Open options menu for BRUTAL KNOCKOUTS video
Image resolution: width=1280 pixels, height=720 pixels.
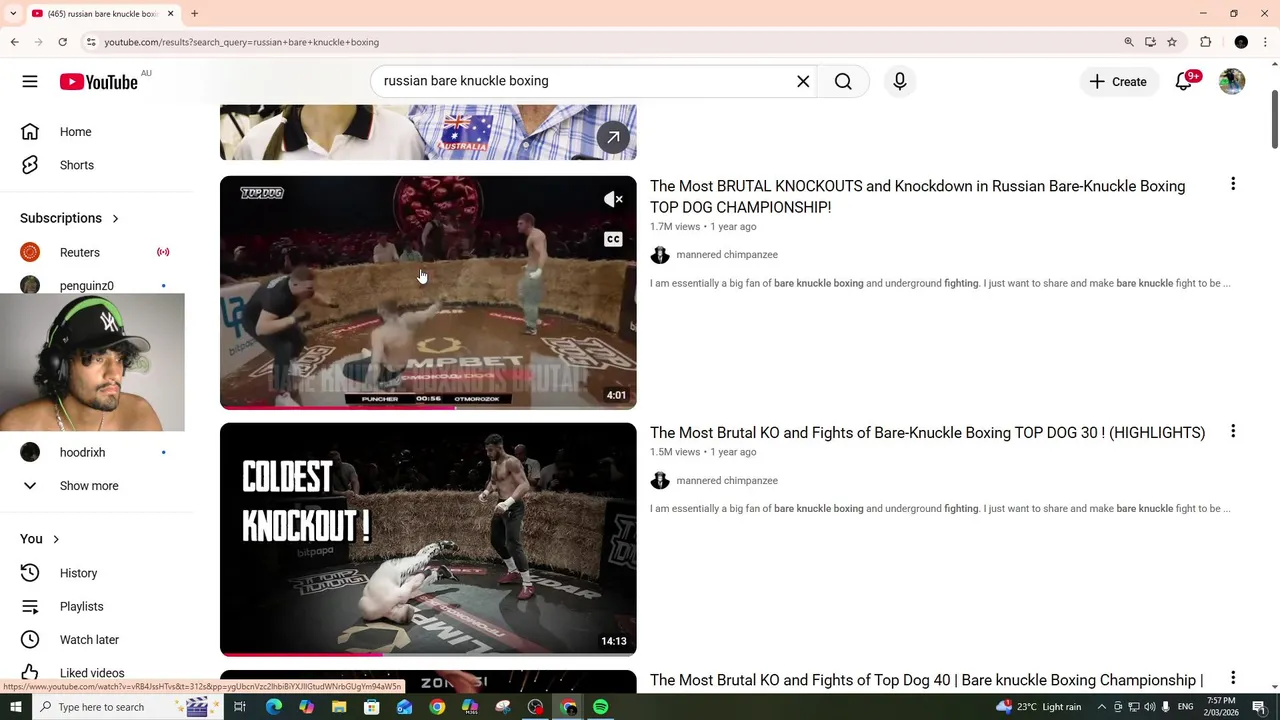tap(1233, 184)
